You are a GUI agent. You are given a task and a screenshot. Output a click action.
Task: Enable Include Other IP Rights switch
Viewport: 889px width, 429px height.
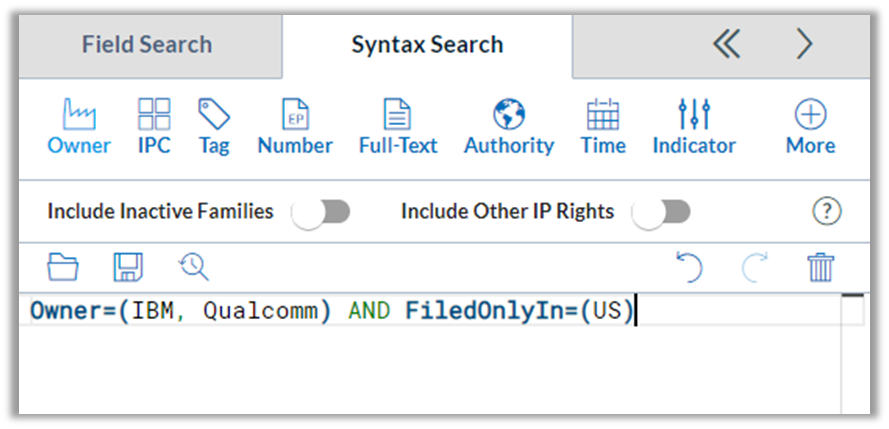[661, 213]
